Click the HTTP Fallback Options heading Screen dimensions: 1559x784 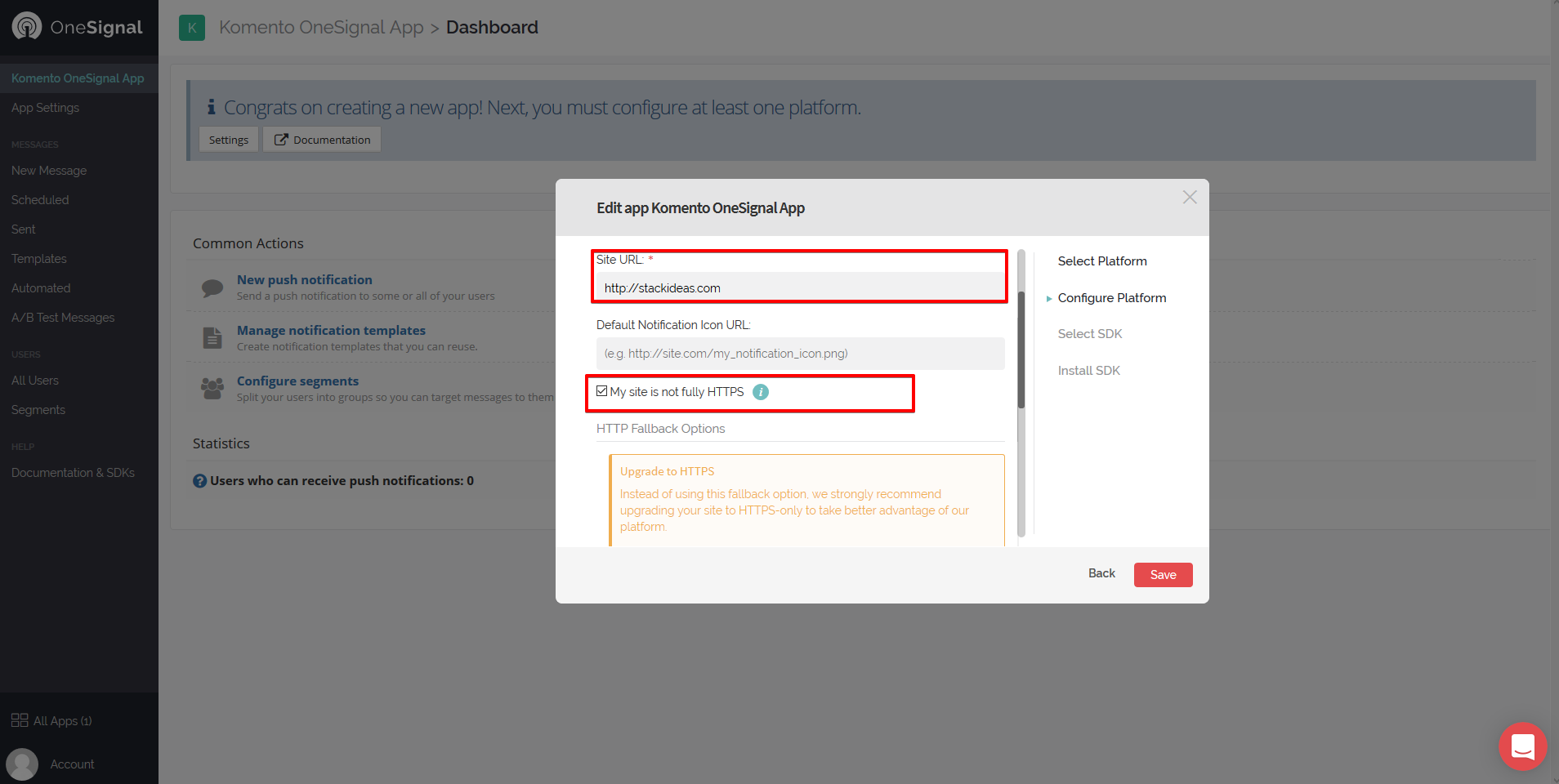click(660, 429)
